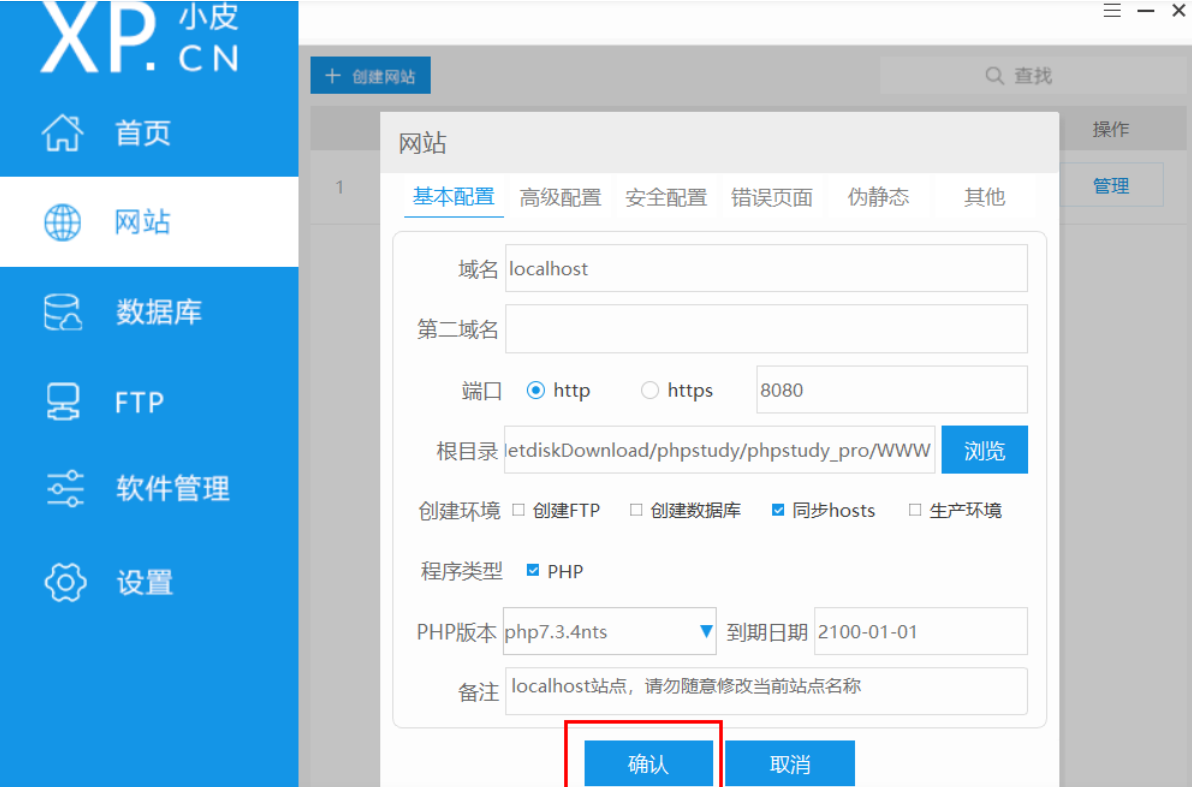Click the search magnifier icon
Screen dimensions: 1192x787
click(994, 76)
